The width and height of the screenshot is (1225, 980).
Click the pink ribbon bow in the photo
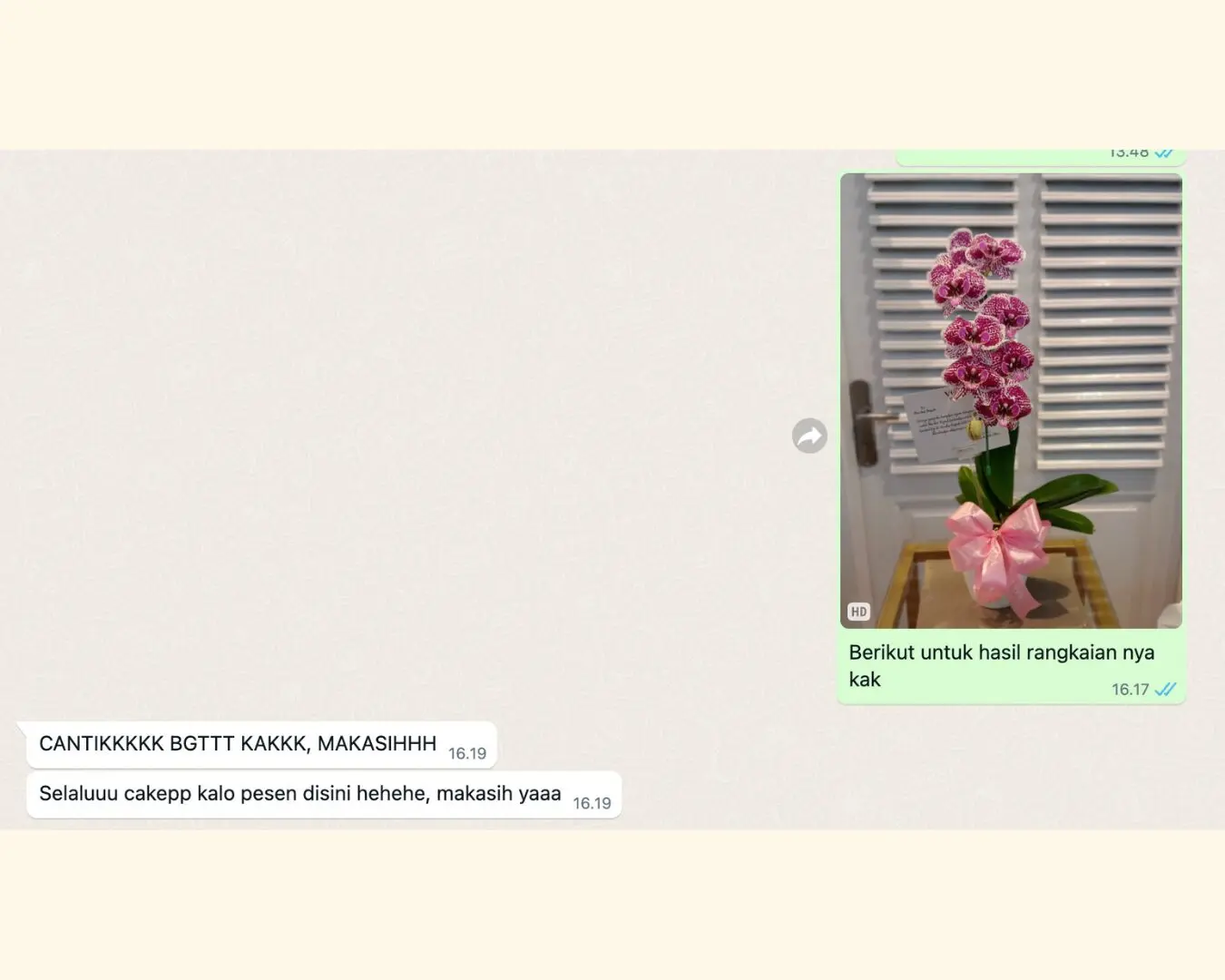[x=997, y=544]
